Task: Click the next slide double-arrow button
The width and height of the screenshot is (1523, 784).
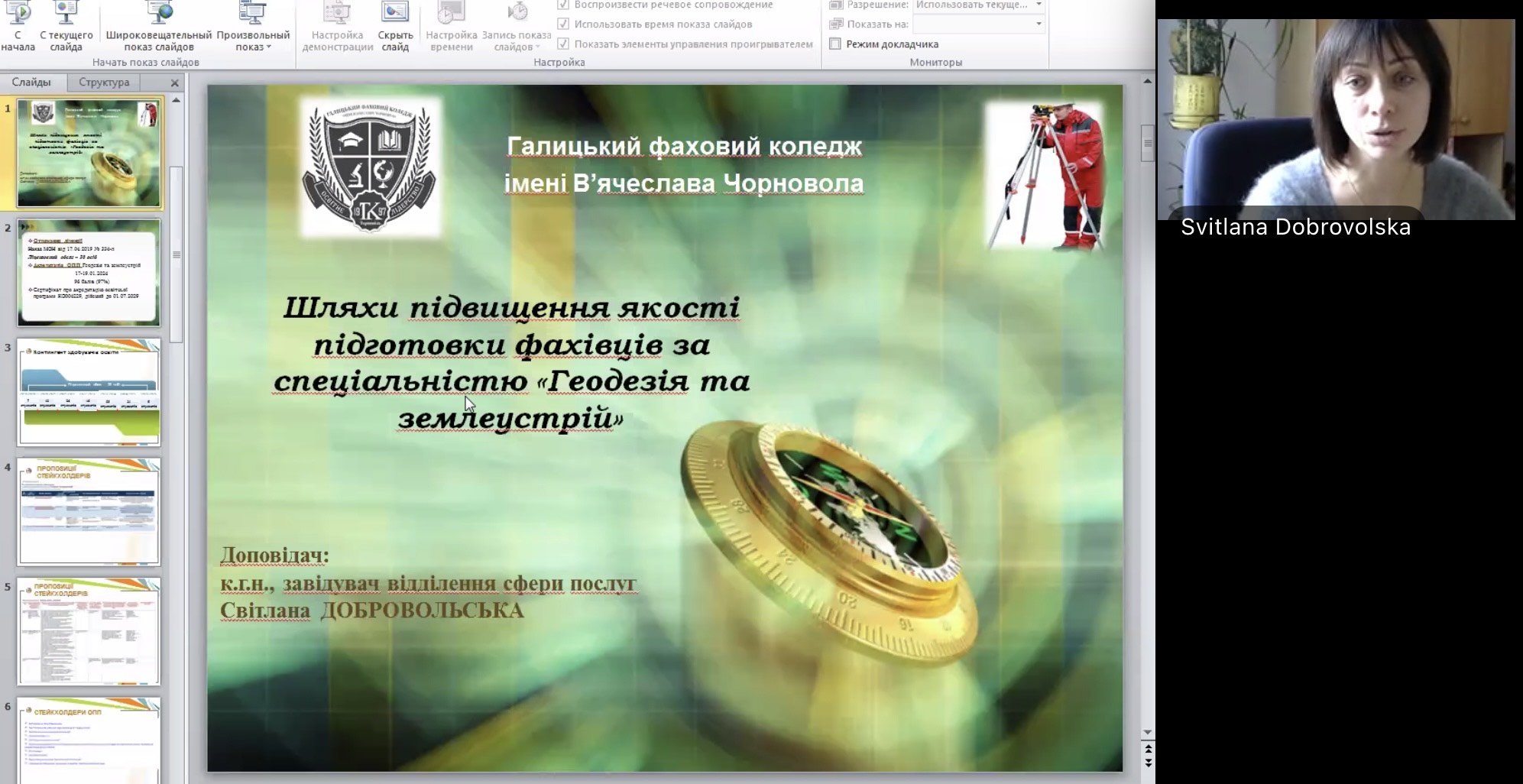Action: coord(1148,763)
